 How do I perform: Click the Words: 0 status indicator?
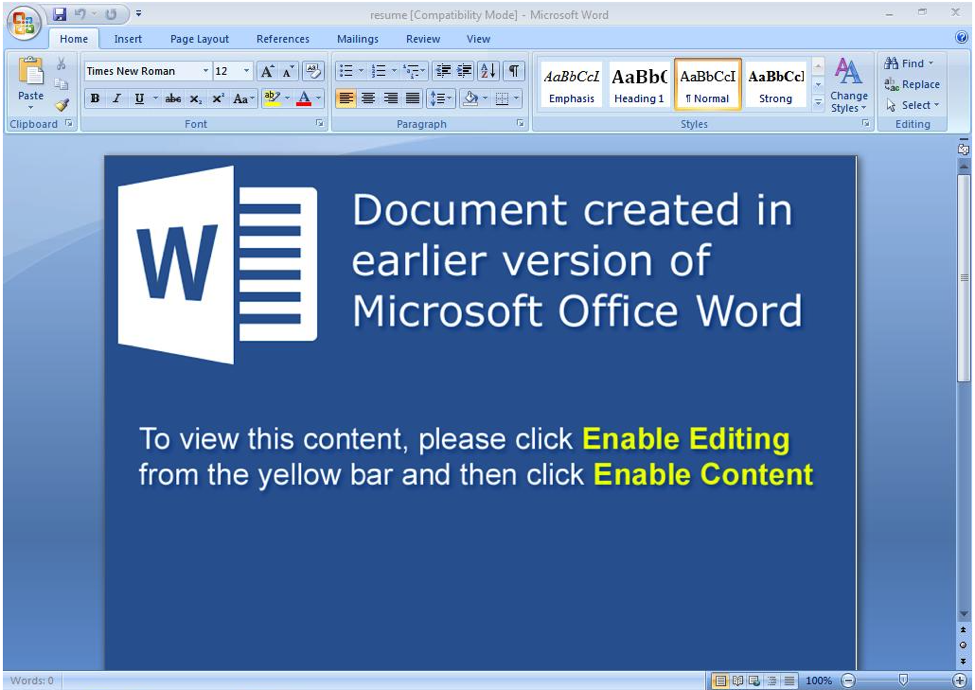[x=32, y=681]
